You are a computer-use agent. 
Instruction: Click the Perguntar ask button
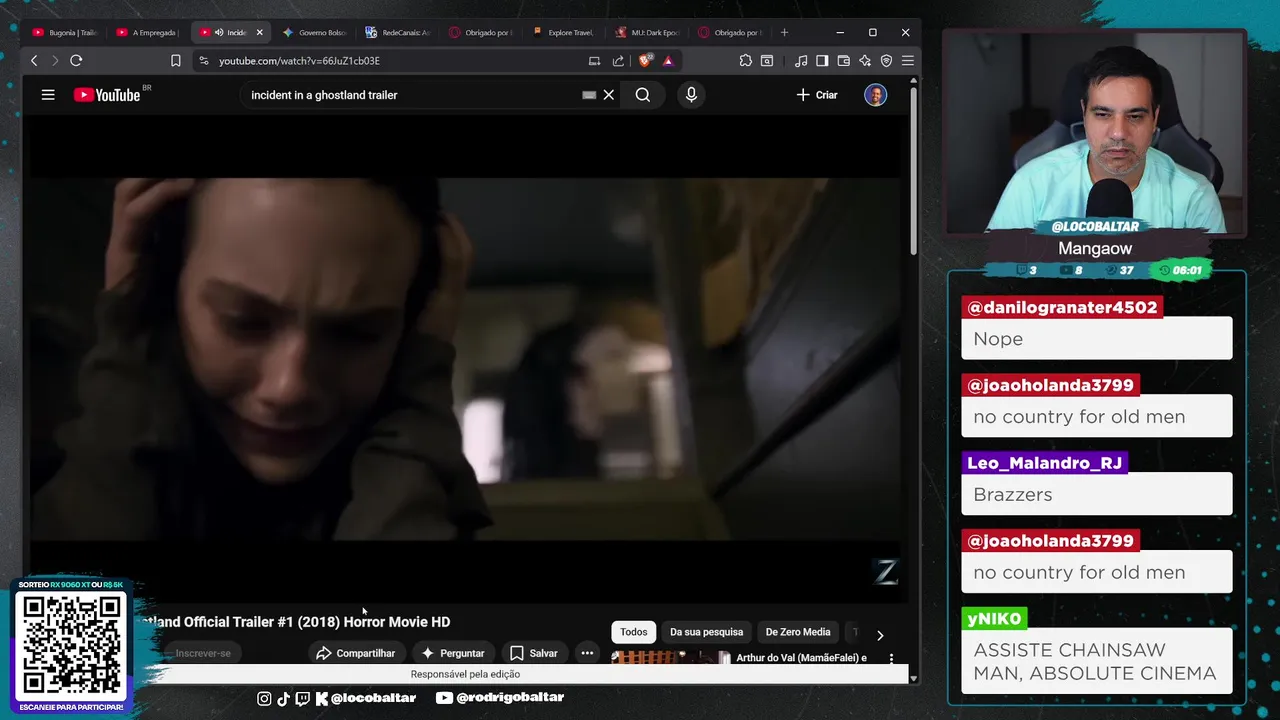453,653
